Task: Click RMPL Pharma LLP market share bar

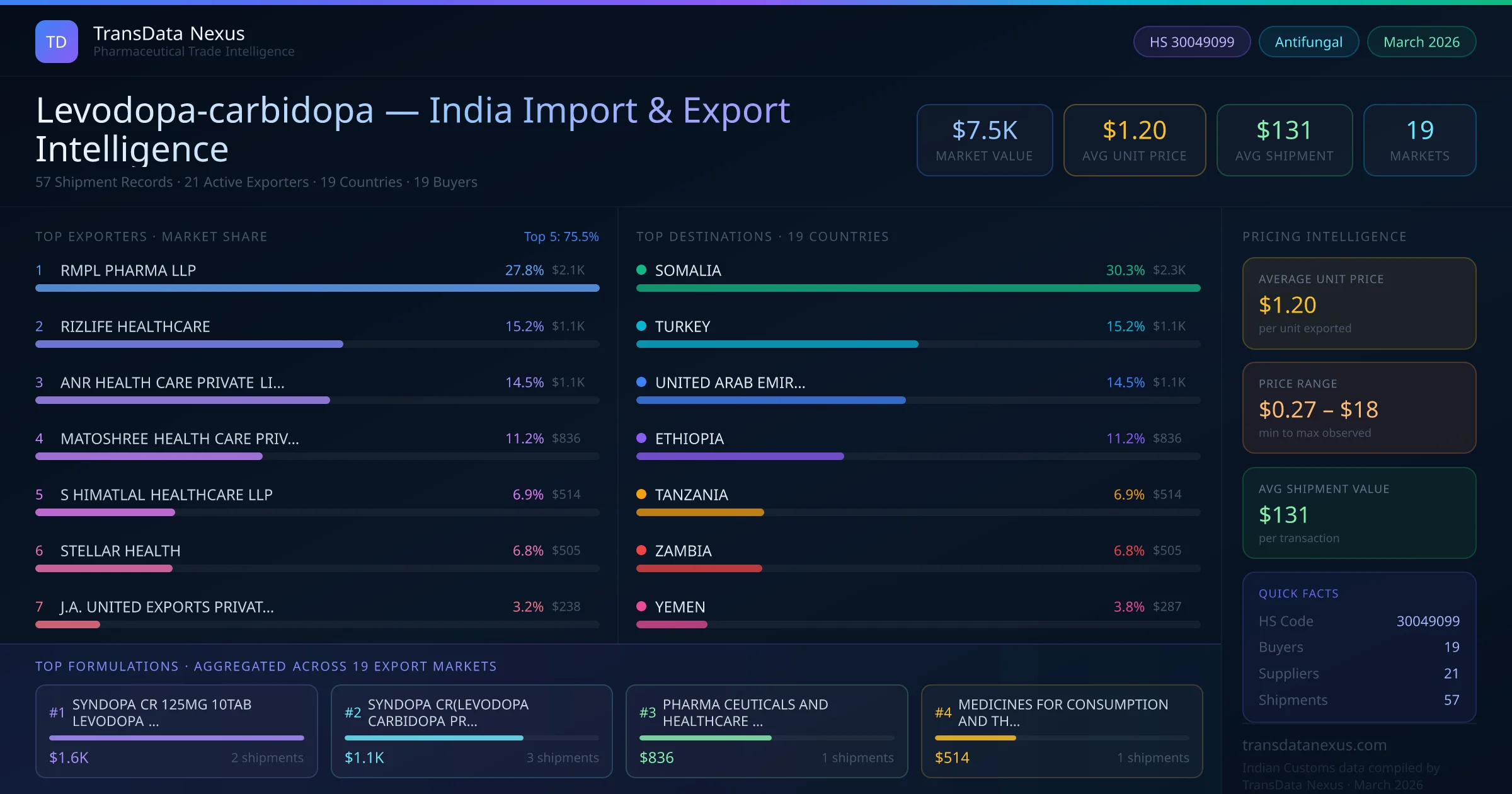Action: (x=317, y=288)
